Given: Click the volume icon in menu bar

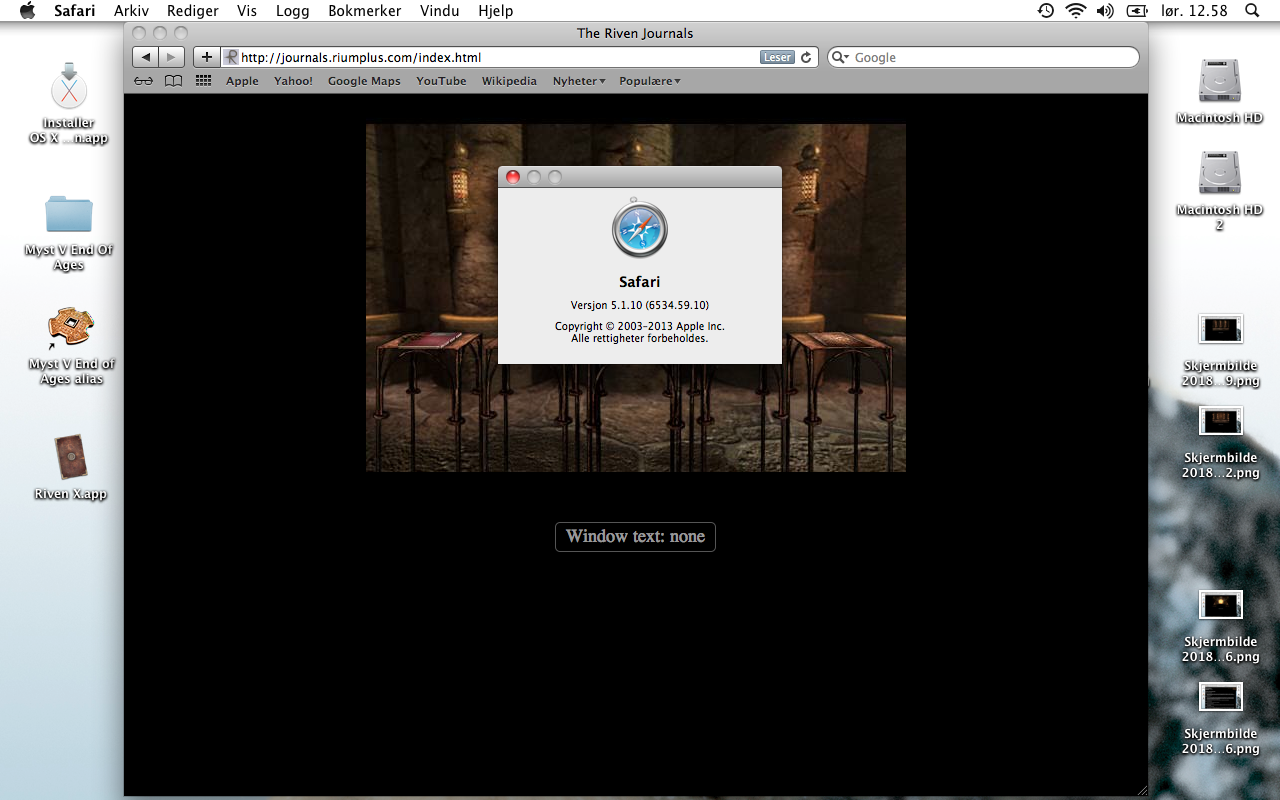Looking at the screenshot, I should point(1105,11).
